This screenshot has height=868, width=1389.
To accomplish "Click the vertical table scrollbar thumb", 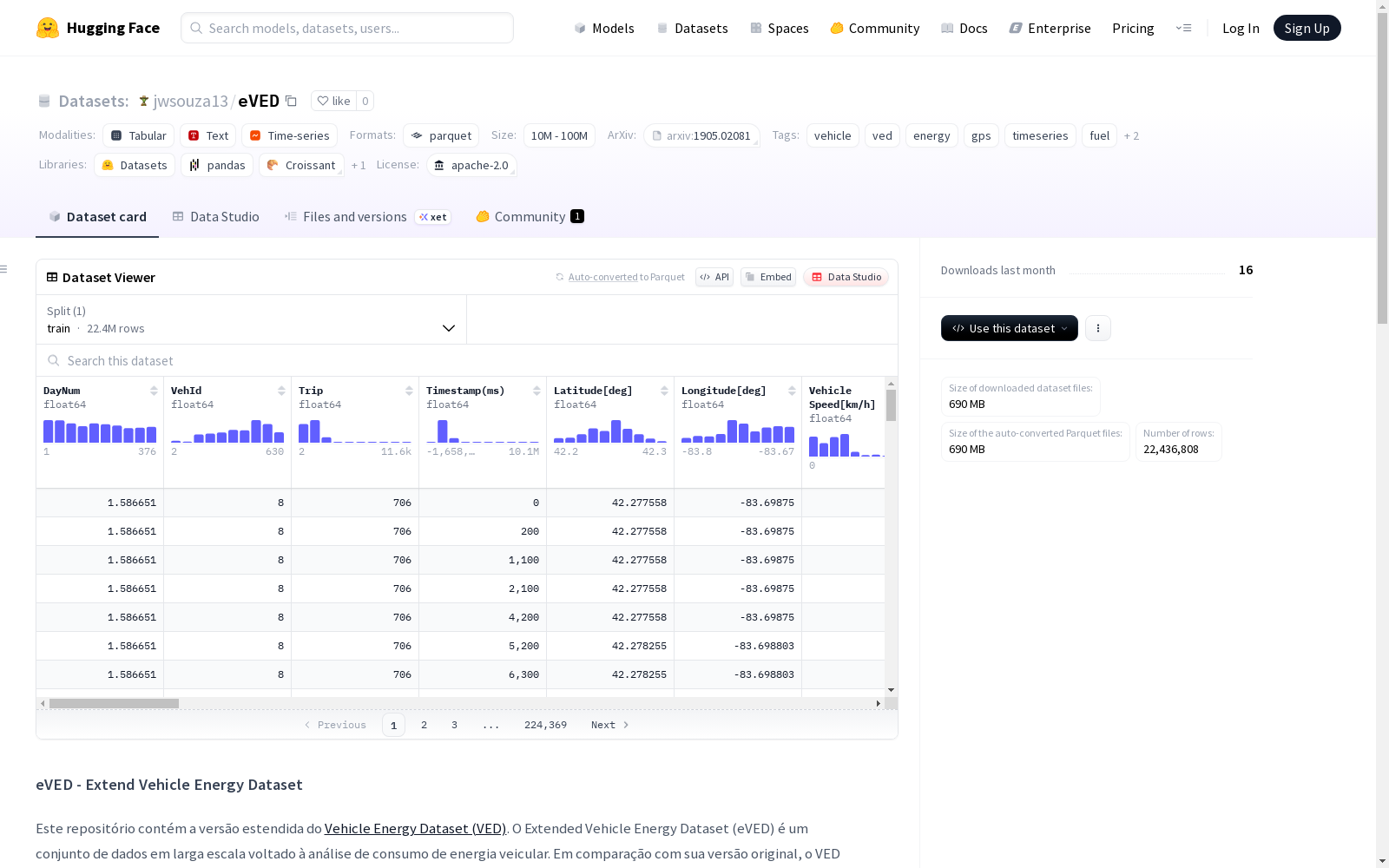I will pos(891,405).
